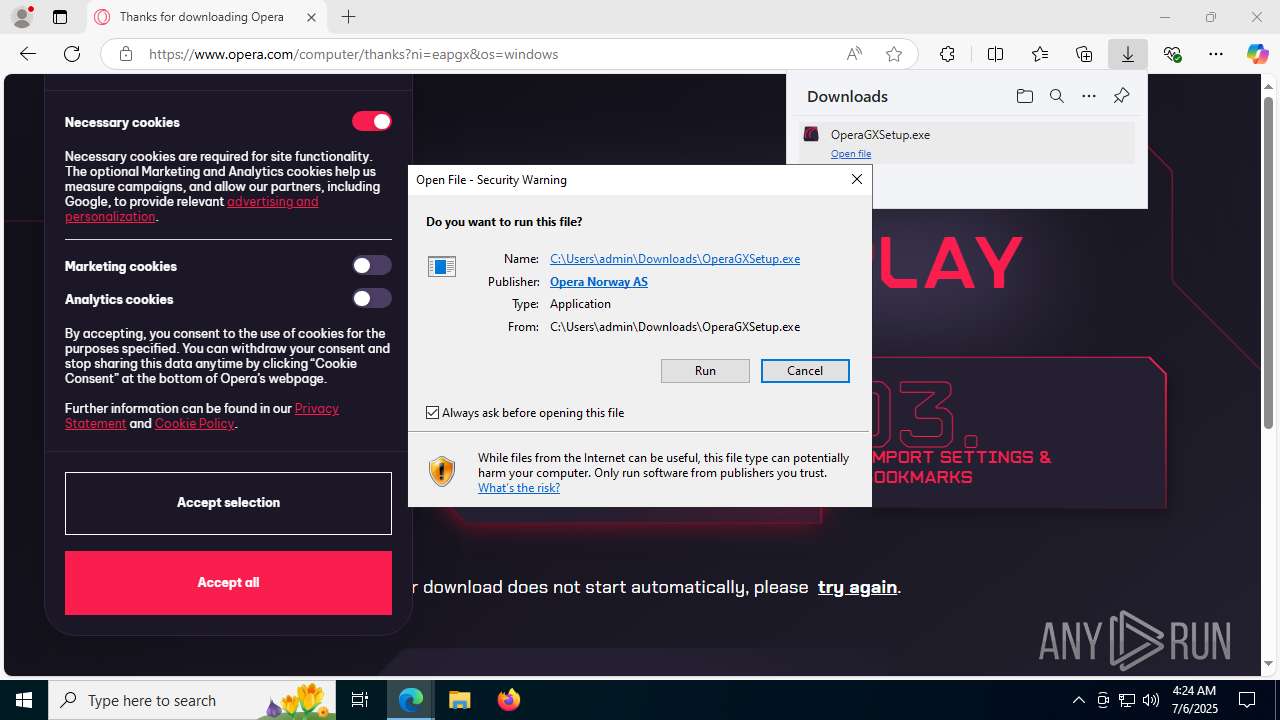Click the try again download link
1280x720 pixels.
tap(857, 587)
